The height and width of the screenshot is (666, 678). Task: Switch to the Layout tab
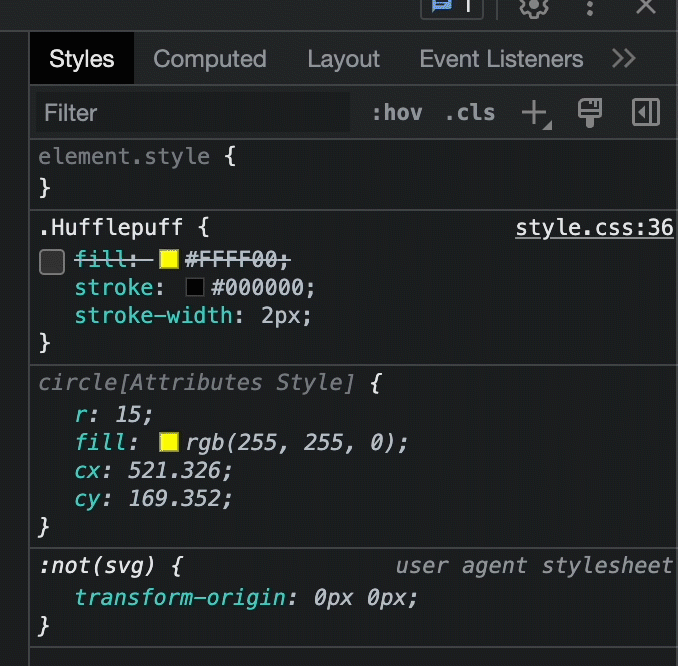click(343, 59)
